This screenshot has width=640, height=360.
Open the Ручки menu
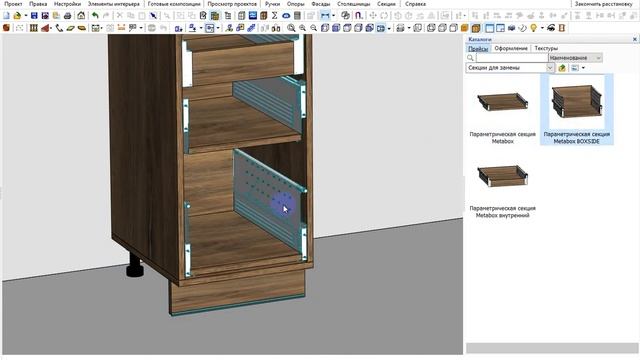[272, 4]
